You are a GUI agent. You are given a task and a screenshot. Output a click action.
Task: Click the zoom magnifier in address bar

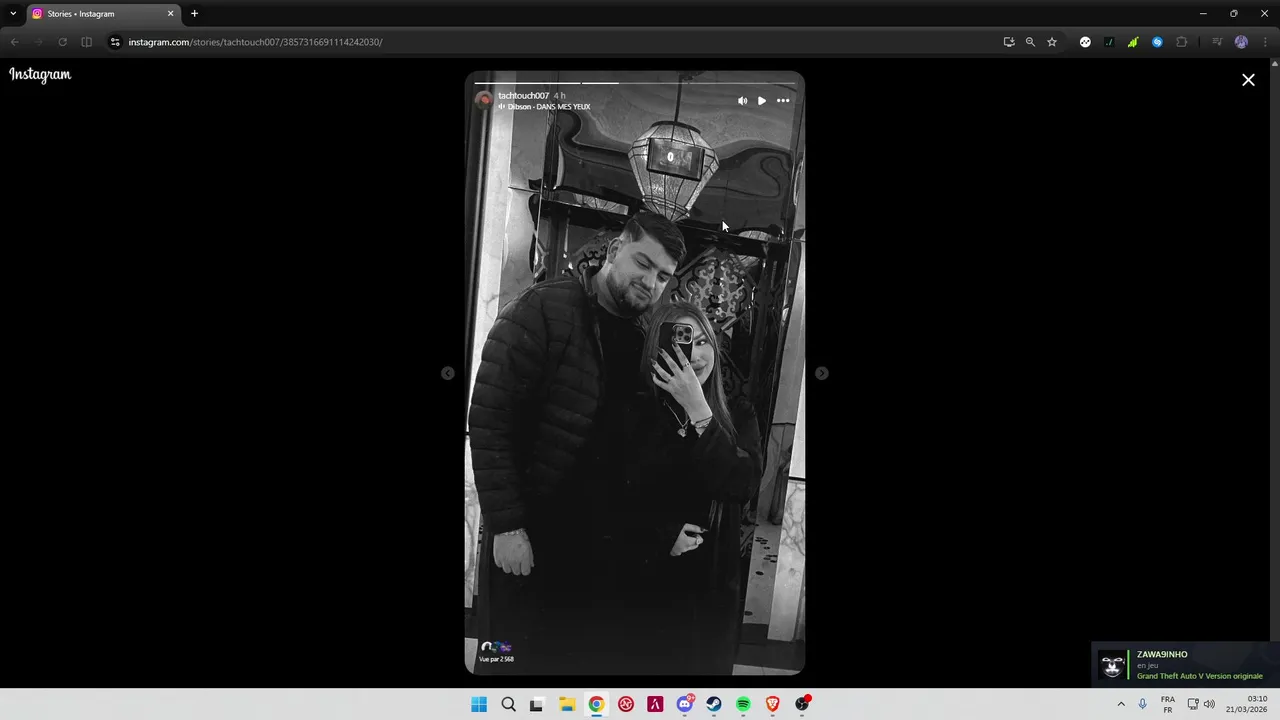point(1030,42)
